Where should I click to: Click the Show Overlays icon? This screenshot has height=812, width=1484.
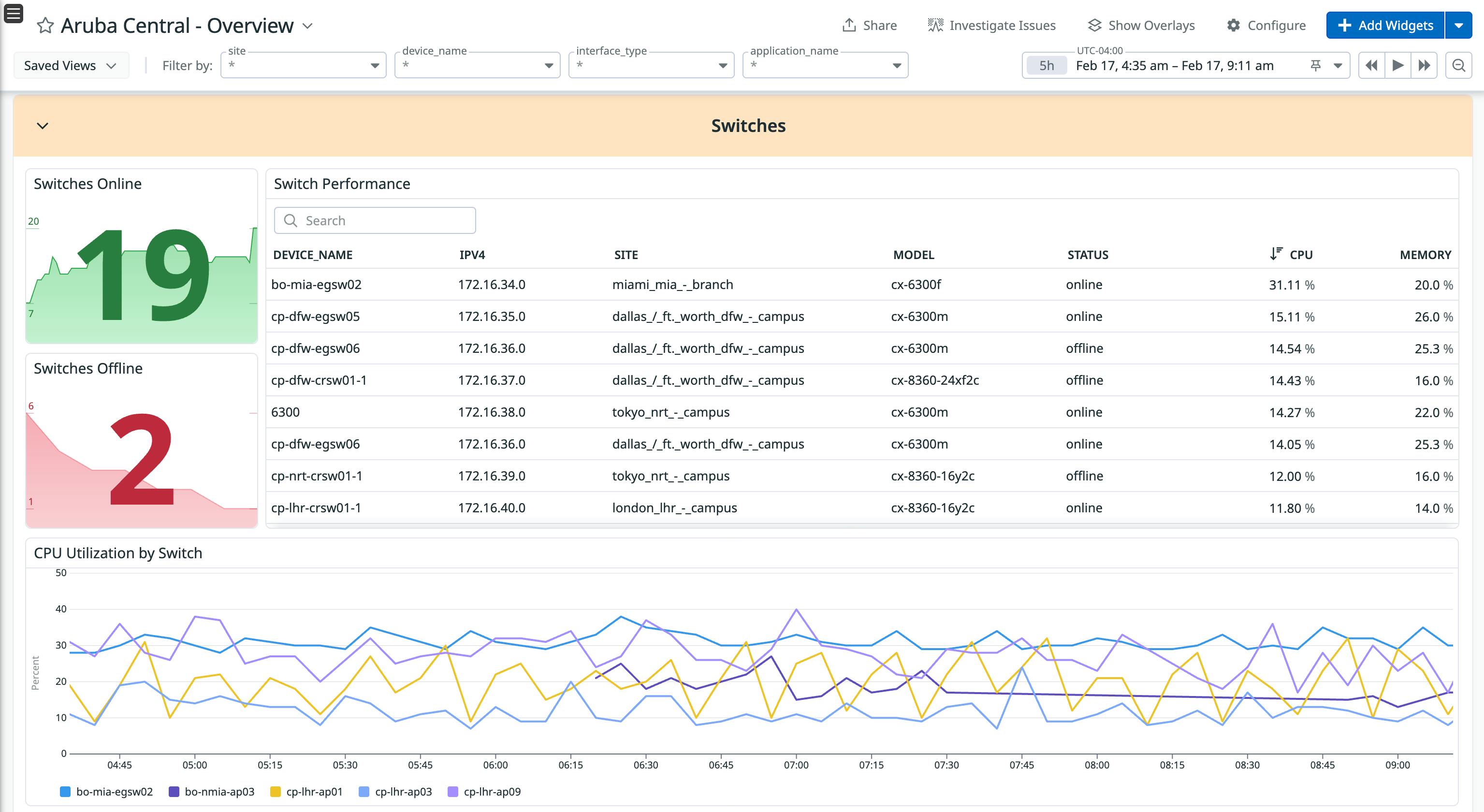tap(1094, 25)
